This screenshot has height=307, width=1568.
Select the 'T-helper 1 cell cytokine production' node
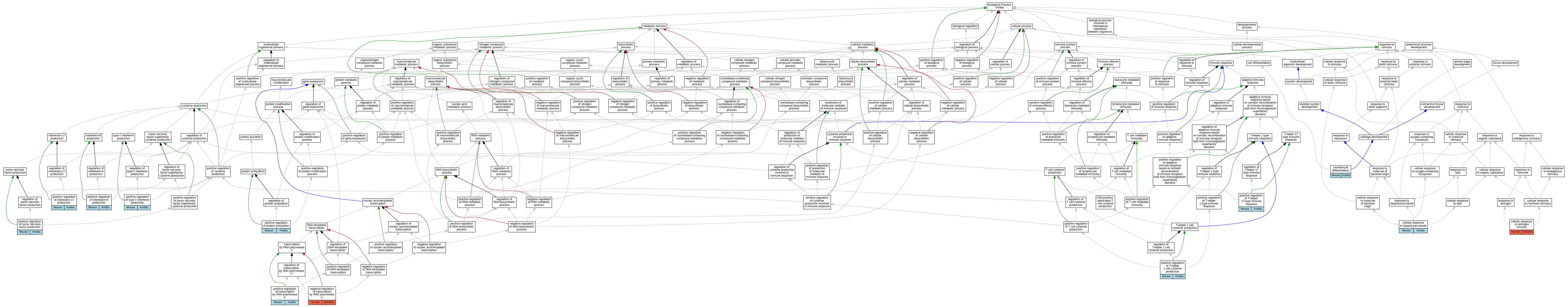1185,227
